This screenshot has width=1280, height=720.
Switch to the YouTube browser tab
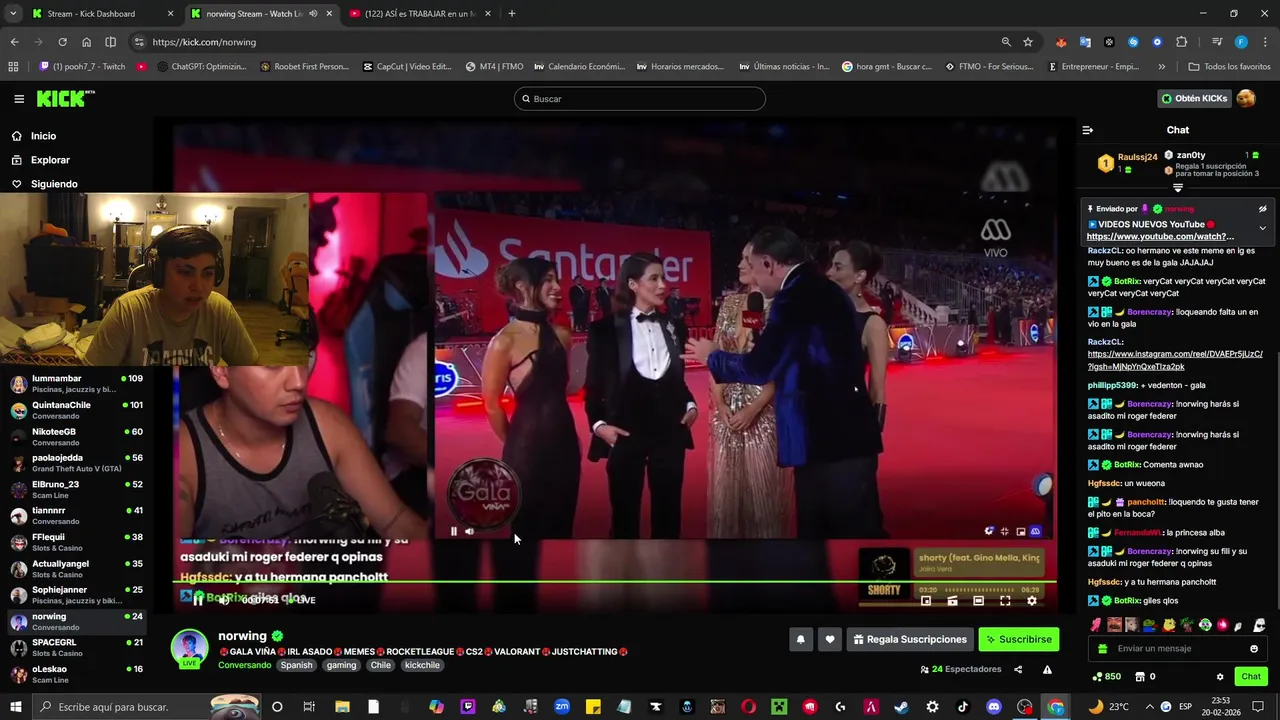420,14
